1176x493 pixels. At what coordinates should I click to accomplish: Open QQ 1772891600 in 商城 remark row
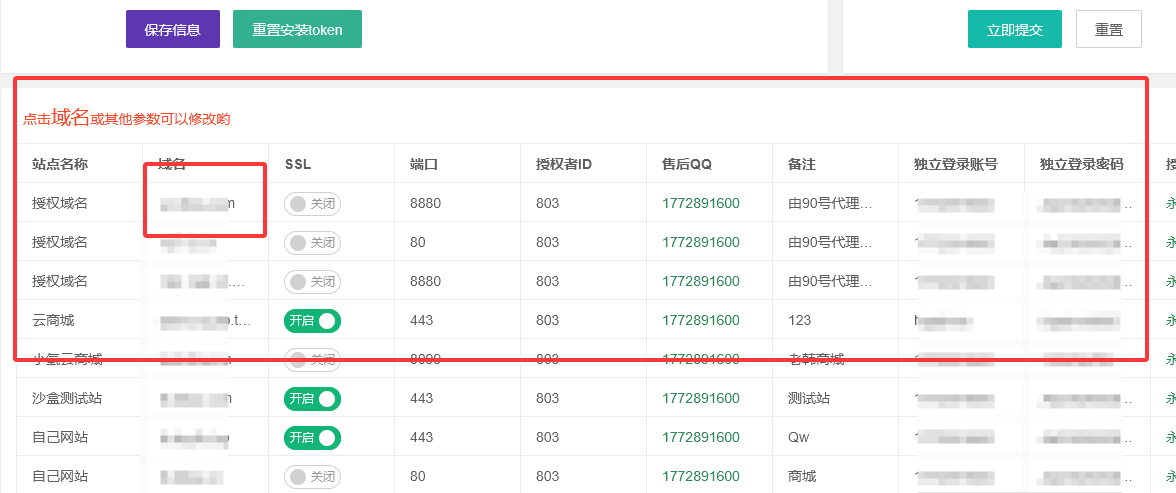coord(700,476)
